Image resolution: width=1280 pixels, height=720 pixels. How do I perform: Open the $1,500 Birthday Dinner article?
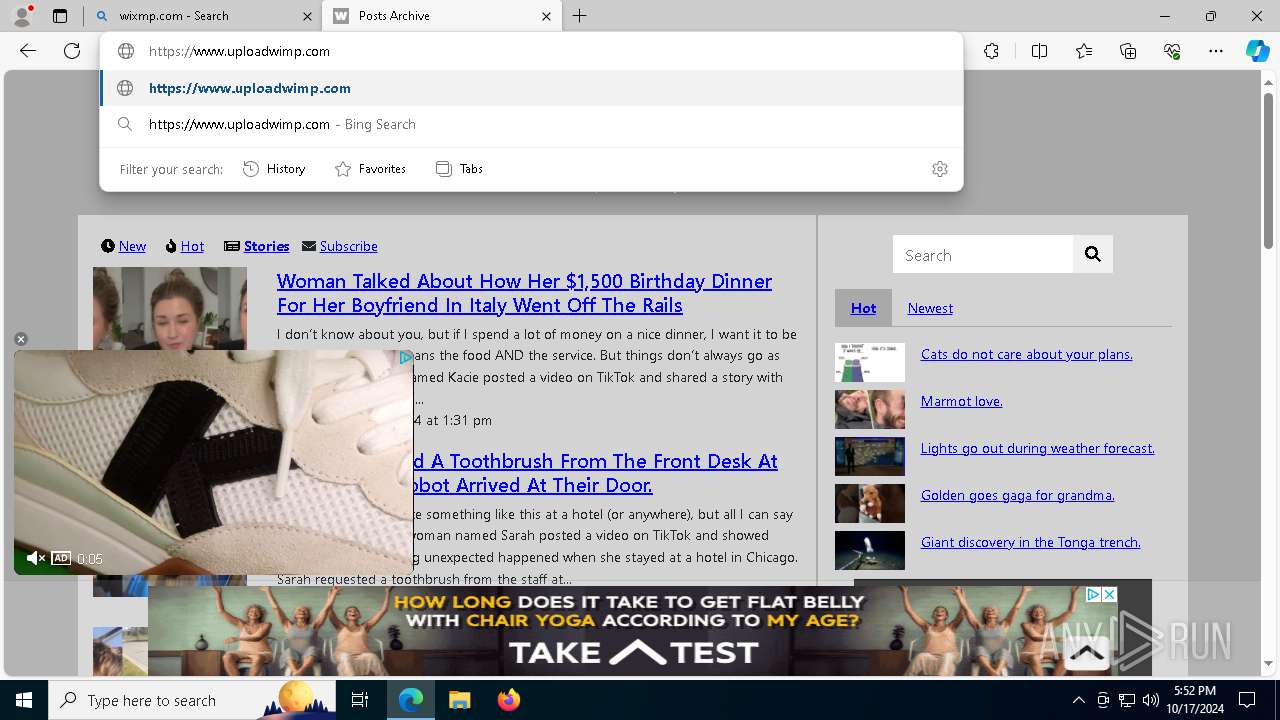[x=524, y=293]
